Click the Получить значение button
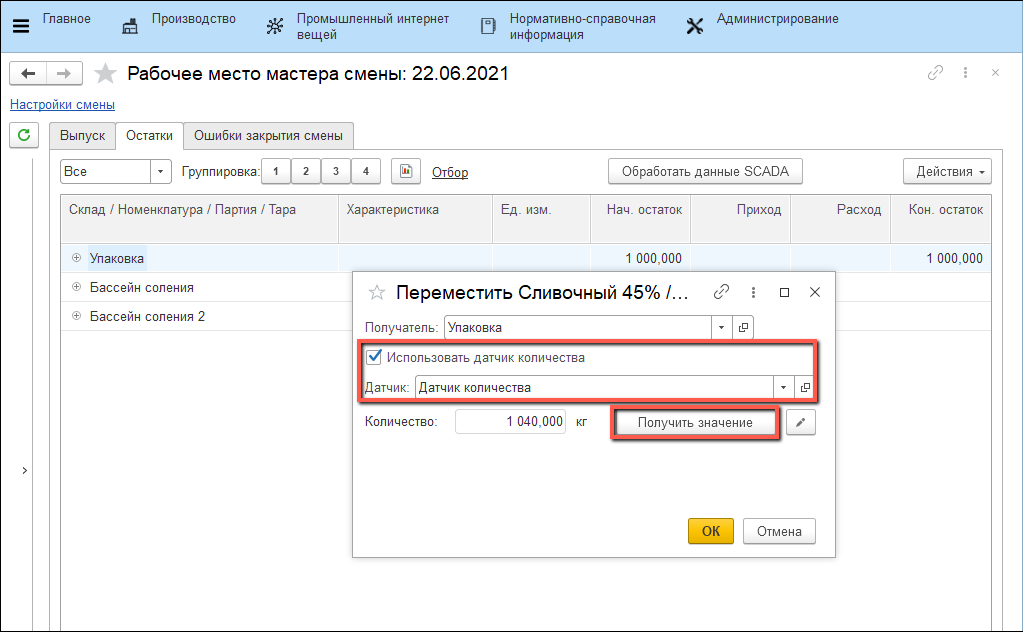1023x632 pixels. [x=695, y=423]
